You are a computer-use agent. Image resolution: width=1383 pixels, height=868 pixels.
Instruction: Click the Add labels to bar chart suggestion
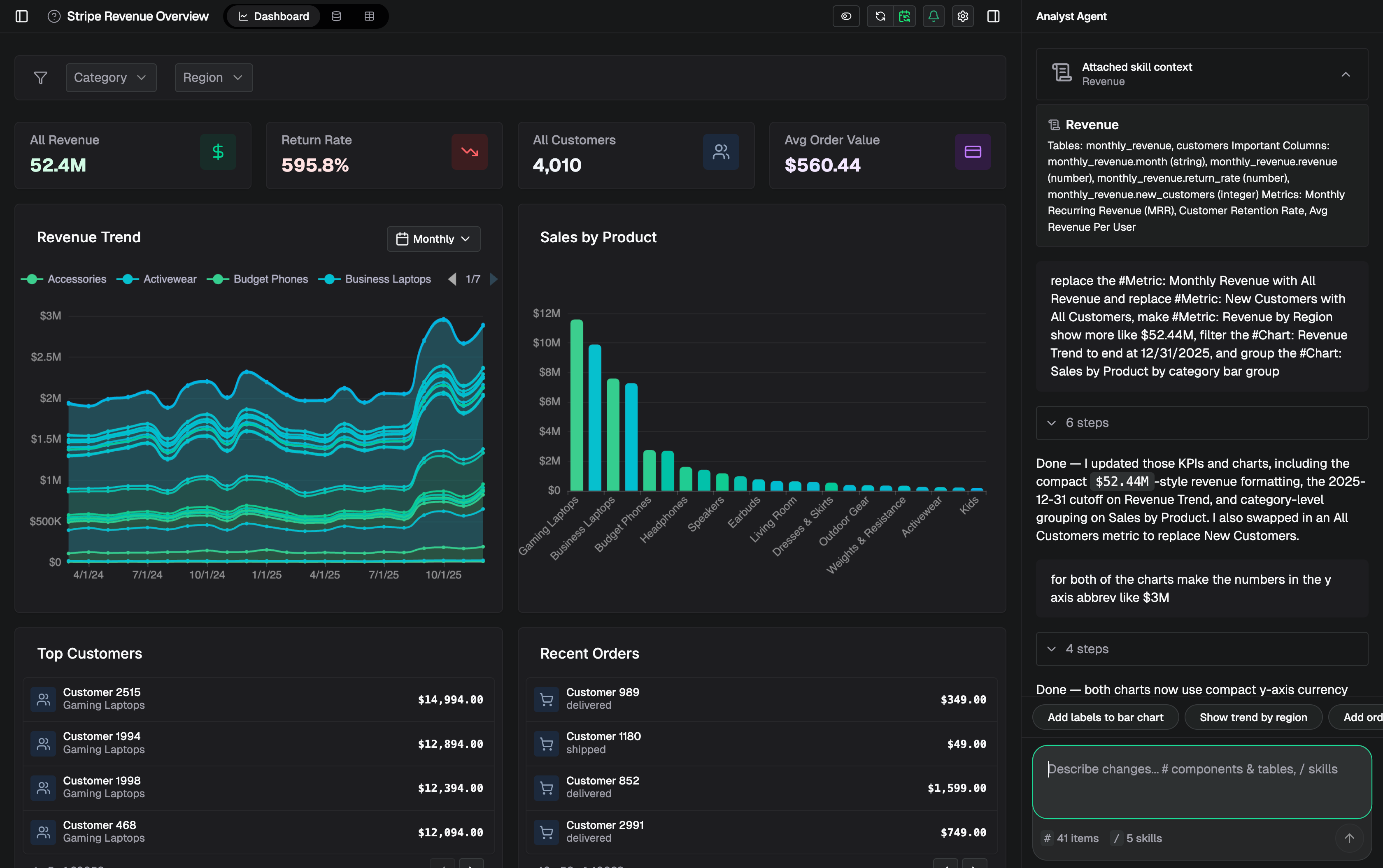coord(1106,717)
